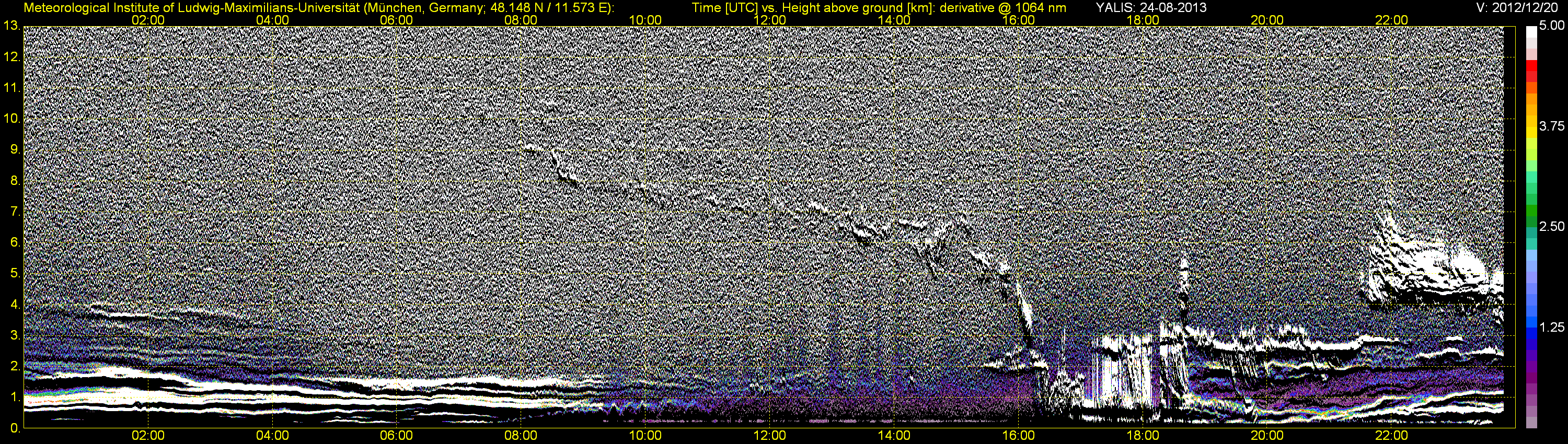
Task: Click the 08:00 tick label on the bottom time axis
Action: point(521,436)
